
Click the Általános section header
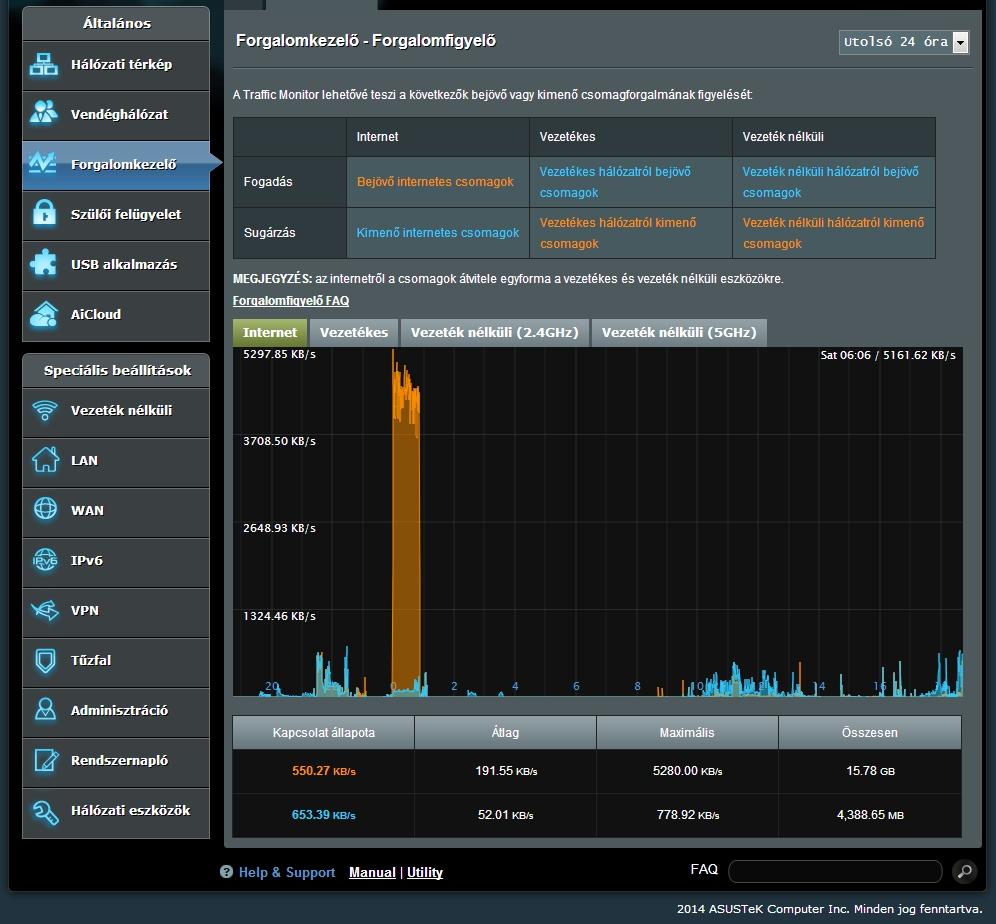click(117, 23)
